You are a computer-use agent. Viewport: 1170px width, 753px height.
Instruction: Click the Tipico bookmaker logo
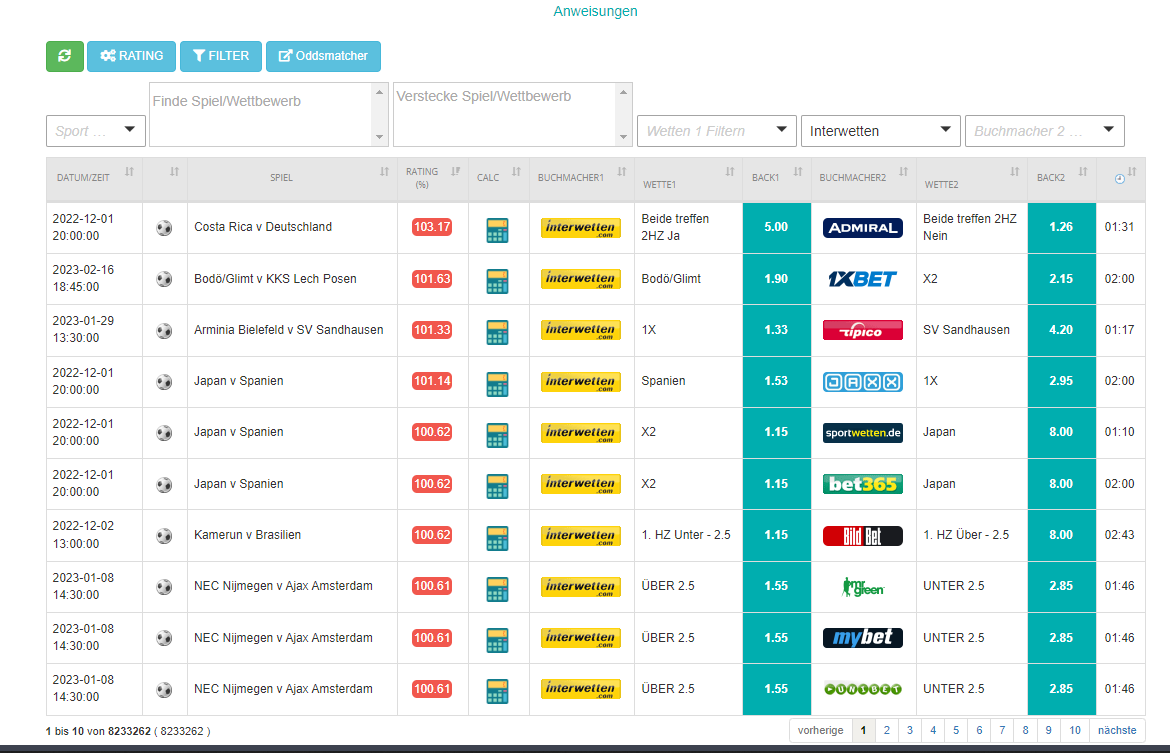tap(863, 330)
